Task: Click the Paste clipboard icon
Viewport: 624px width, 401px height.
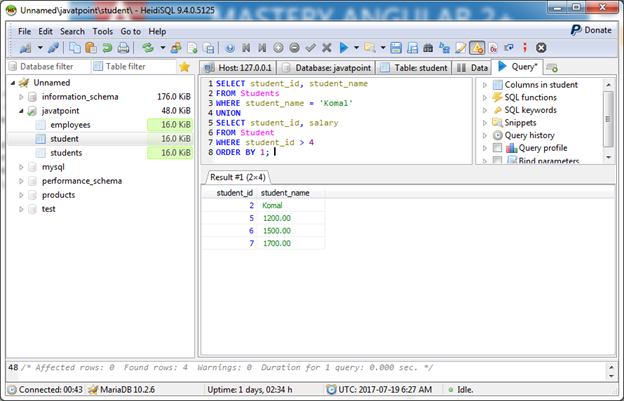Action: click(91, 48)
